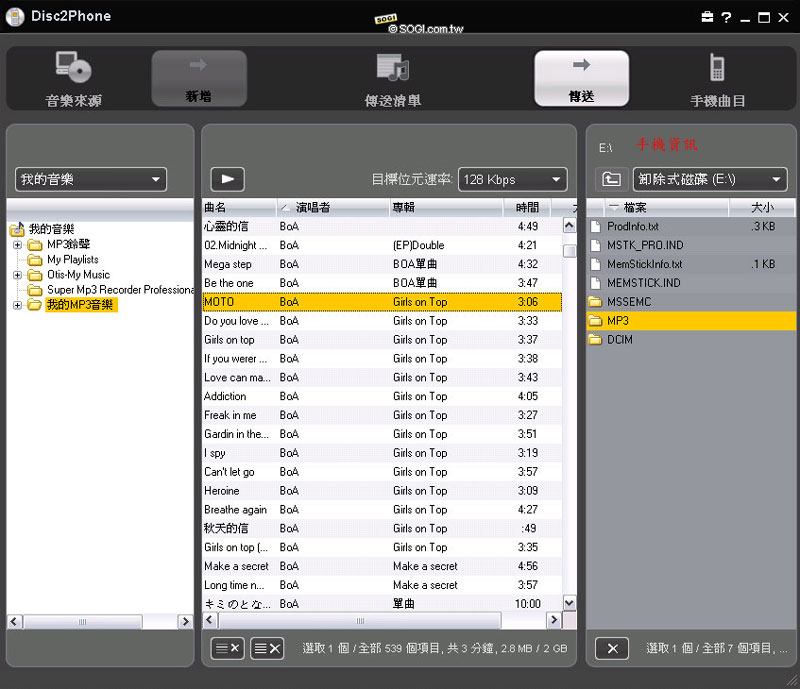Click the folder tree scroll-left arrow
The height and width of the screenshot is (689, 800).
coord(14,622)
